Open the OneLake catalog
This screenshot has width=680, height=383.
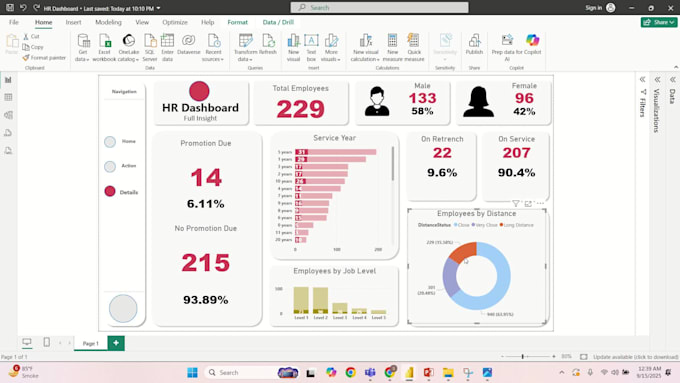tap(128, 48)
